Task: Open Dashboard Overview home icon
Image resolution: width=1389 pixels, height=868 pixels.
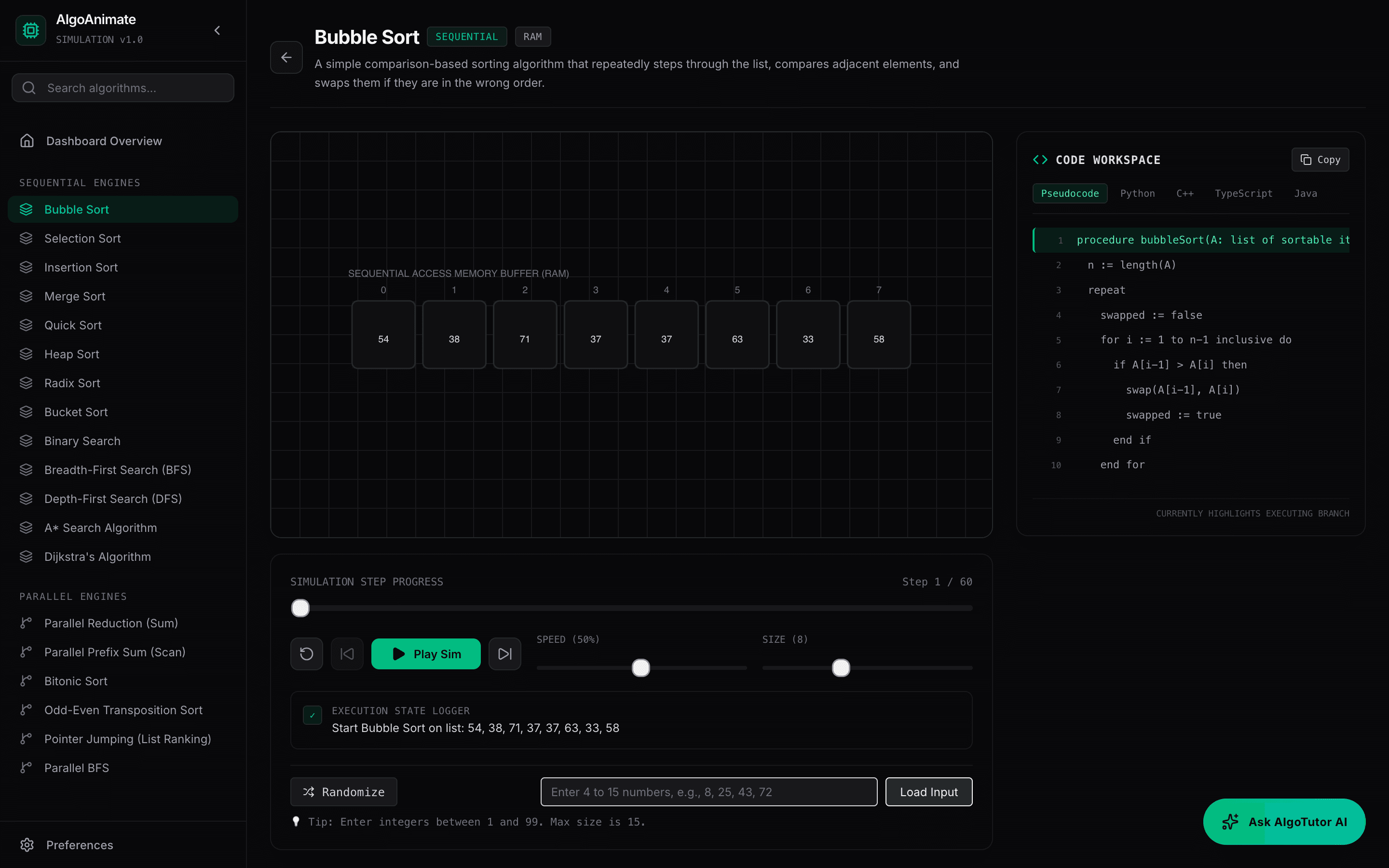Action: pos(27,141)
